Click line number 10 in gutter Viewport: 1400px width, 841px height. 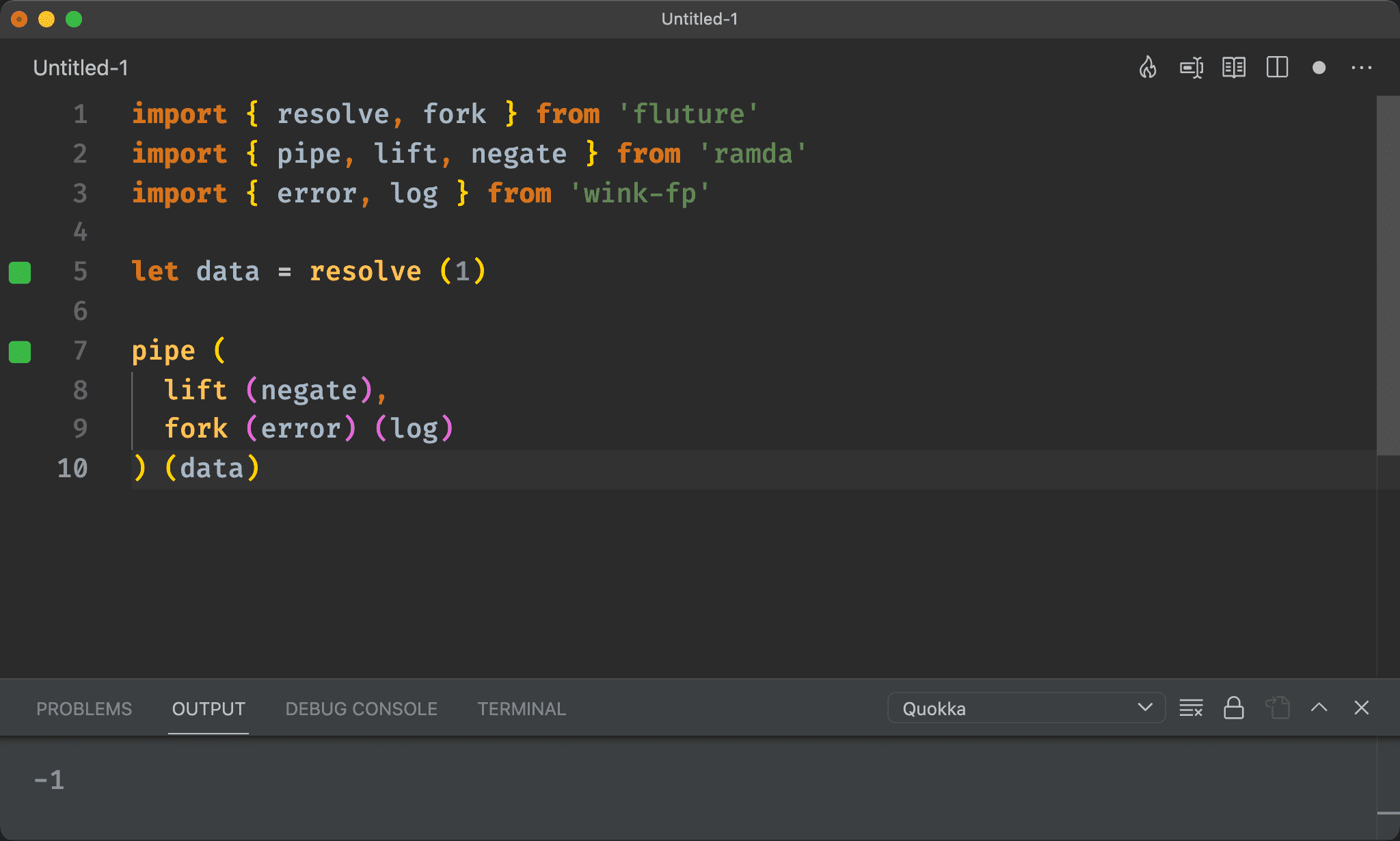(x=72, y=468)
